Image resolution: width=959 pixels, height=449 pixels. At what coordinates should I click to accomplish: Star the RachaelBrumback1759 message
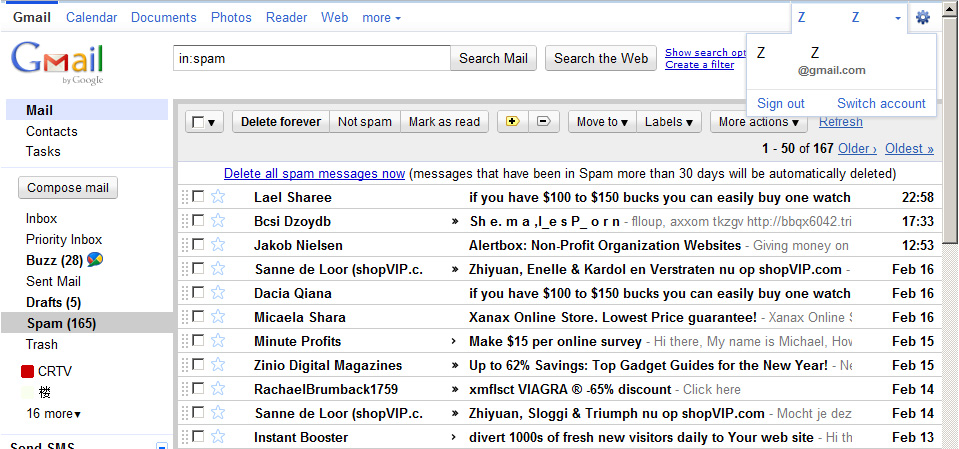pos(218,389)
